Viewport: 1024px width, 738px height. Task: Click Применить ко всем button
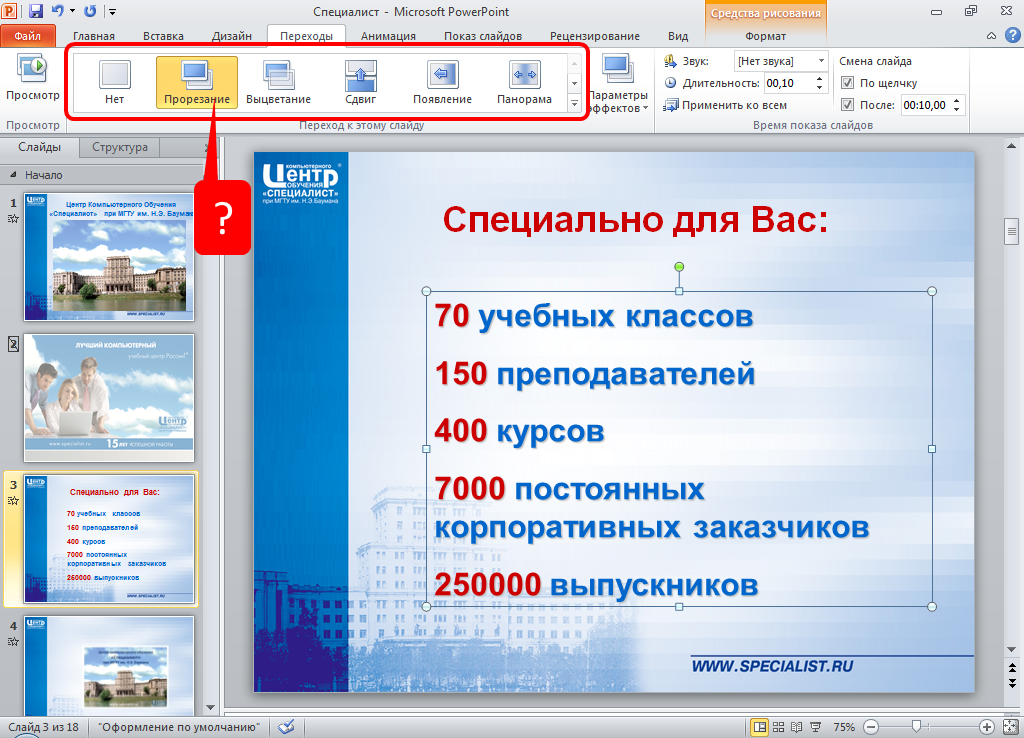click(725, 105)
